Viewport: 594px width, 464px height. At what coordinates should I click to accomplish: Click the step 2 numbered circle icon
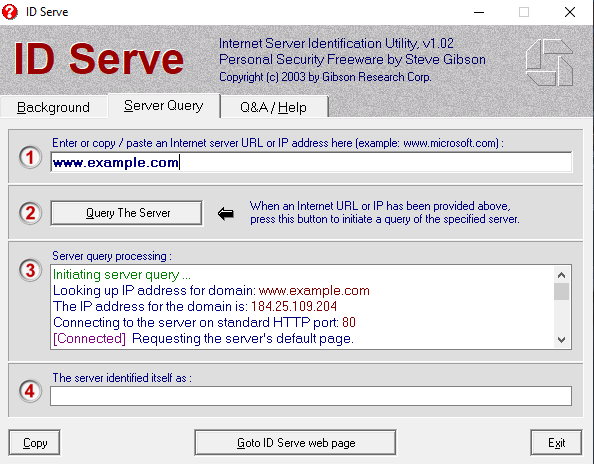point(30,212)
